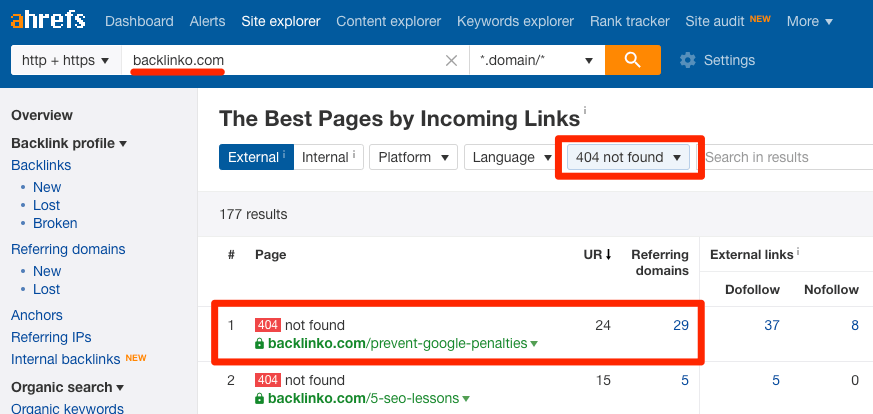Open Settings via the gear icon
This screenshot has width=873, height=414.
687,60
